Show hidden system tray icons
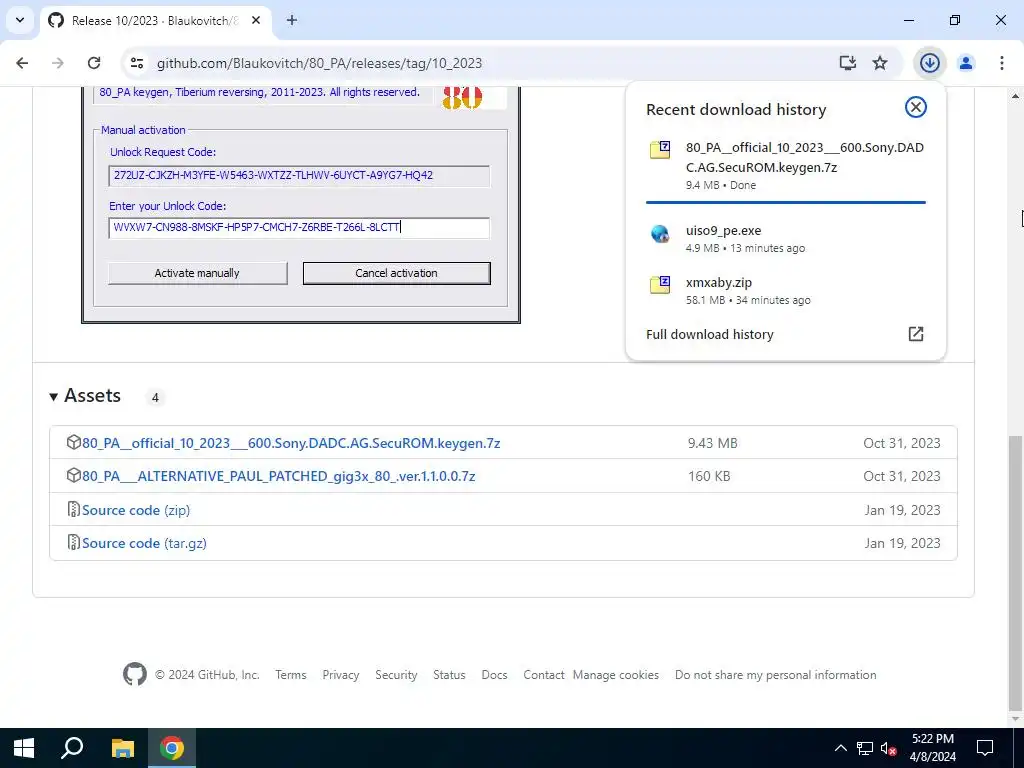Screen dimensions: 1024x768 pyautogui.click(x=840, y=748)
